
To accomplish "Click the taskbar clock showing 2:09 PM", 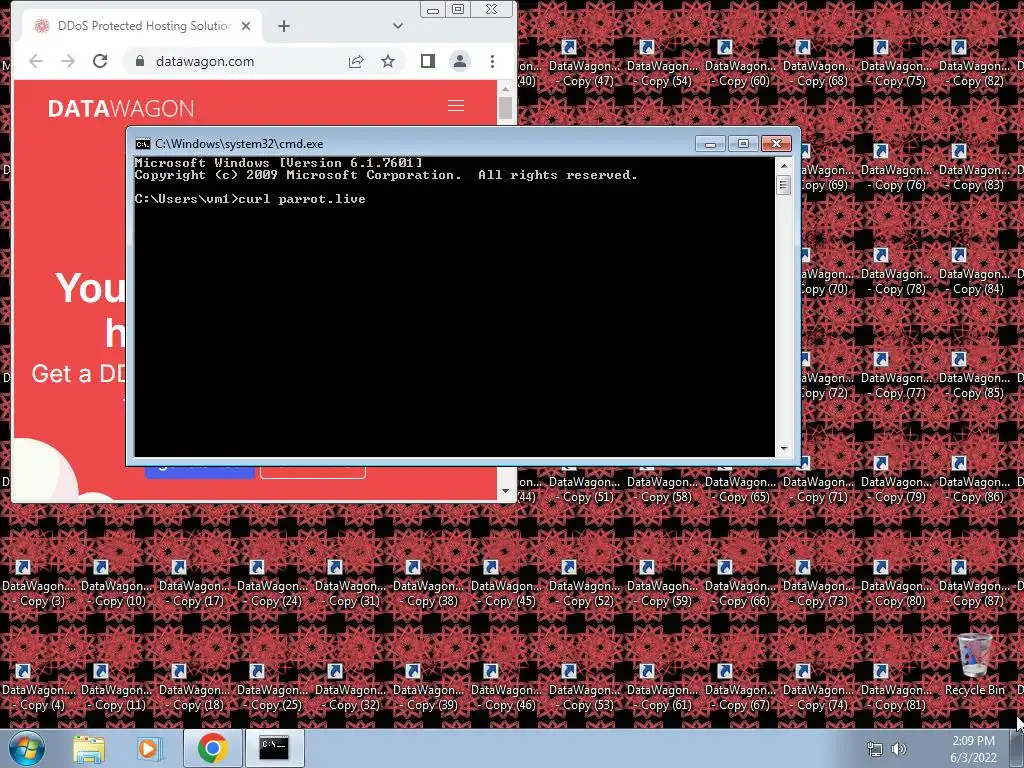I will coord(973,749).
